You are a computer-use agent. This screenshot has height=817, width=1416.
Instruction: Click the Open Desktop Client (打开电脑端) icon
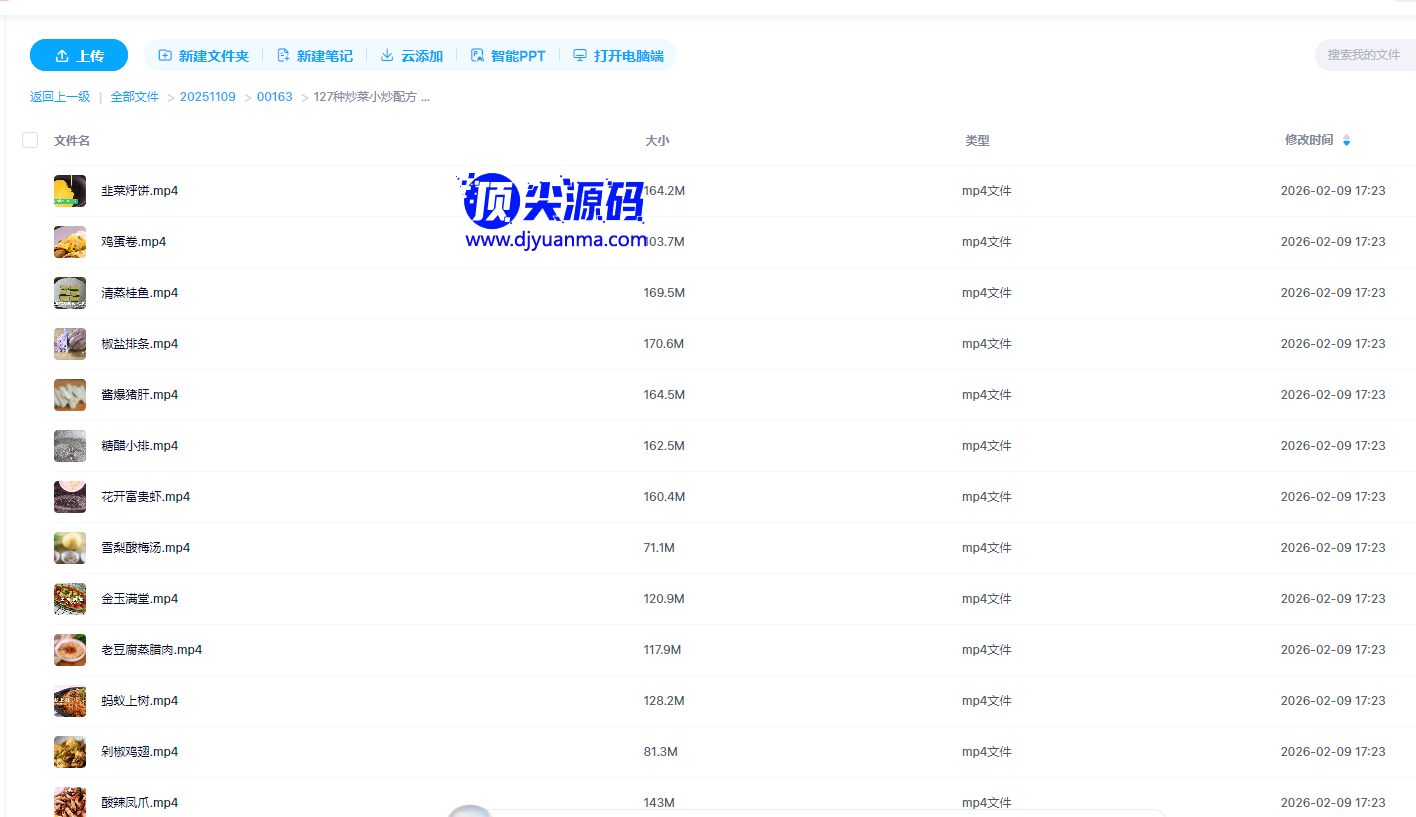[580, 56]
